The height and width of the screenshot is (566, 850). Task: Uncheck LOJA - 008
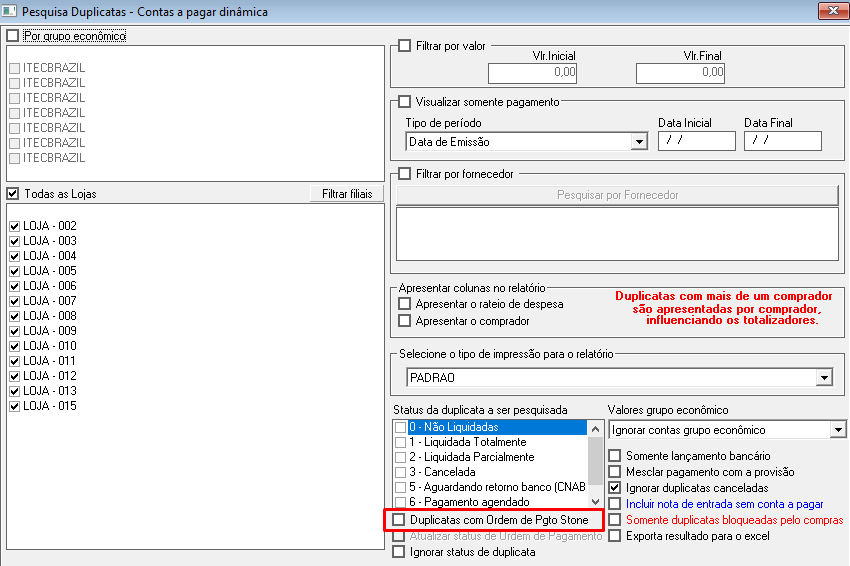click(x=15, y=316)
